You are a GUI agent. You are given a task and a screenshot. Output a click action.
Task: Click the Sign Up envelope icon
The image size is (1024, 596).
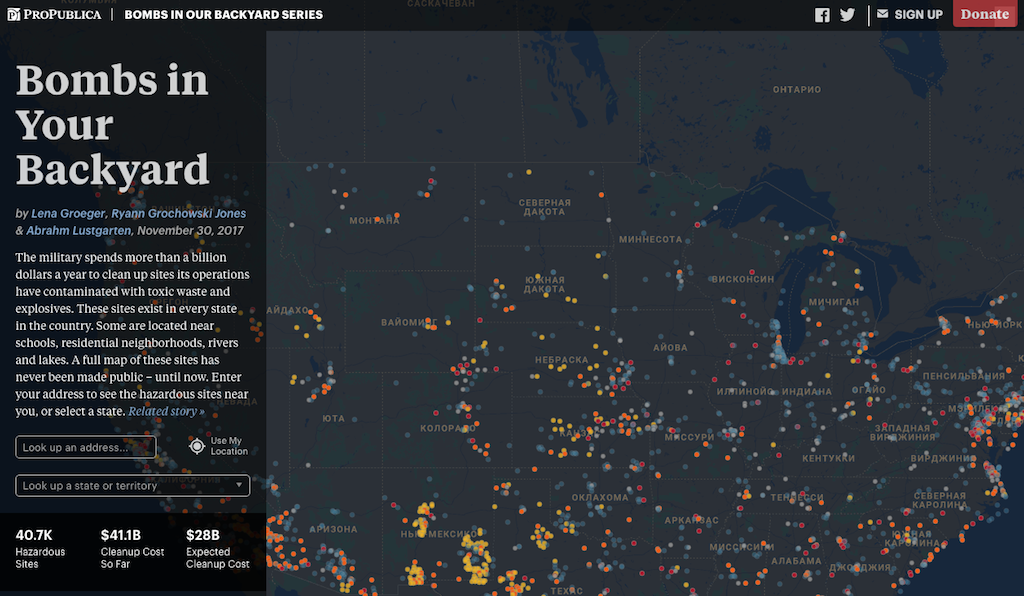(x=882, y=14)
